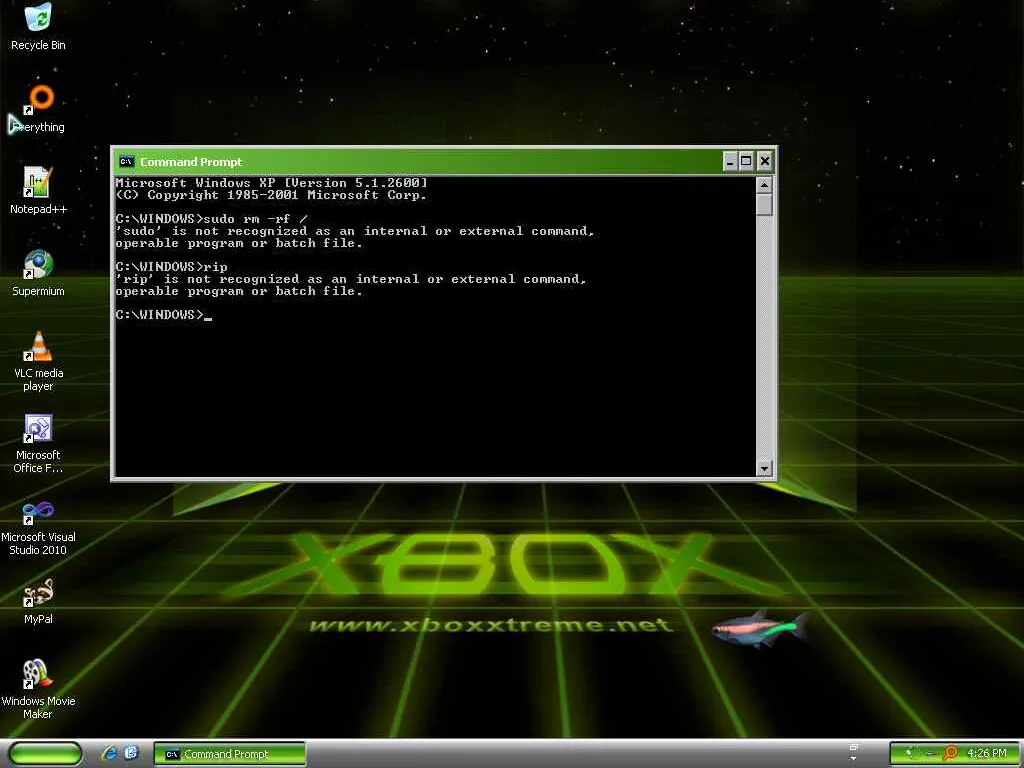Screen dimensions: 1024x768
Task: Minimize the Command Prompt window
Action: point(730,161)
